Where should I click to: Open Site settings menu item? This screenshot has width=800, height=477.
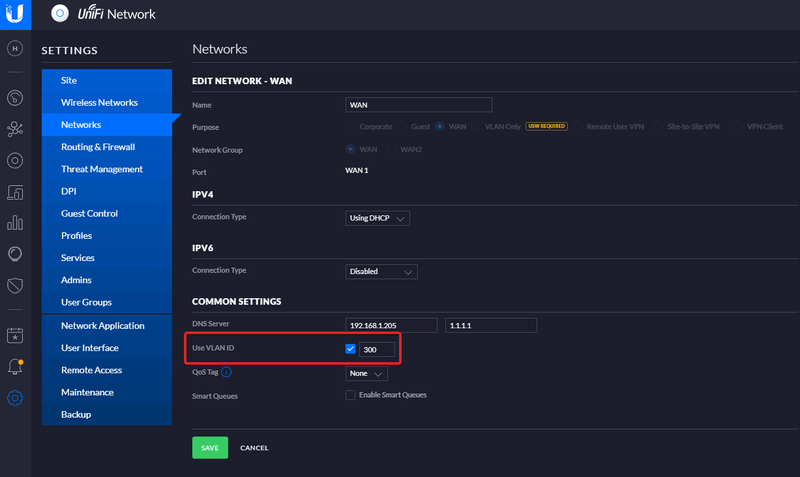[x=107, y=80]
